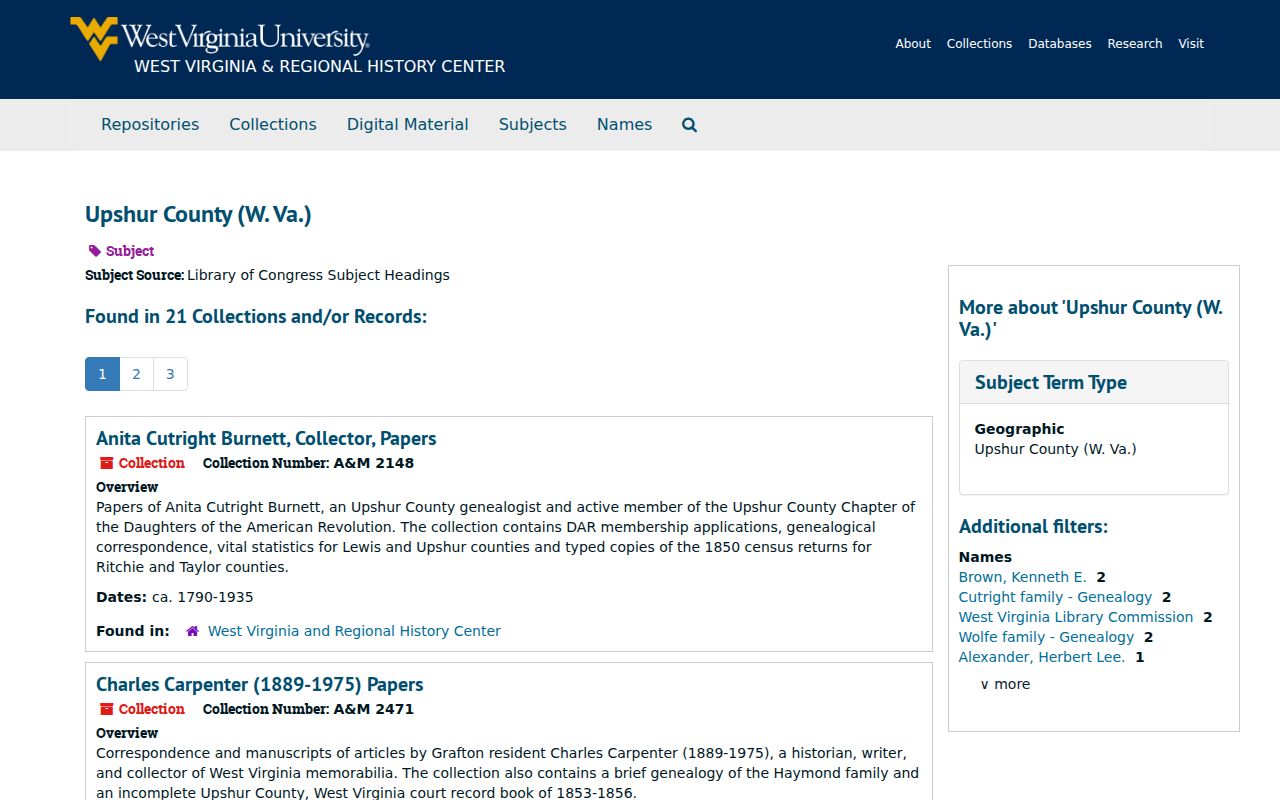Viewport: 1280px width, 800px height.
Task: Click the purple Subject tag icon
Action: pyautogui.click(x=94, y=251)
